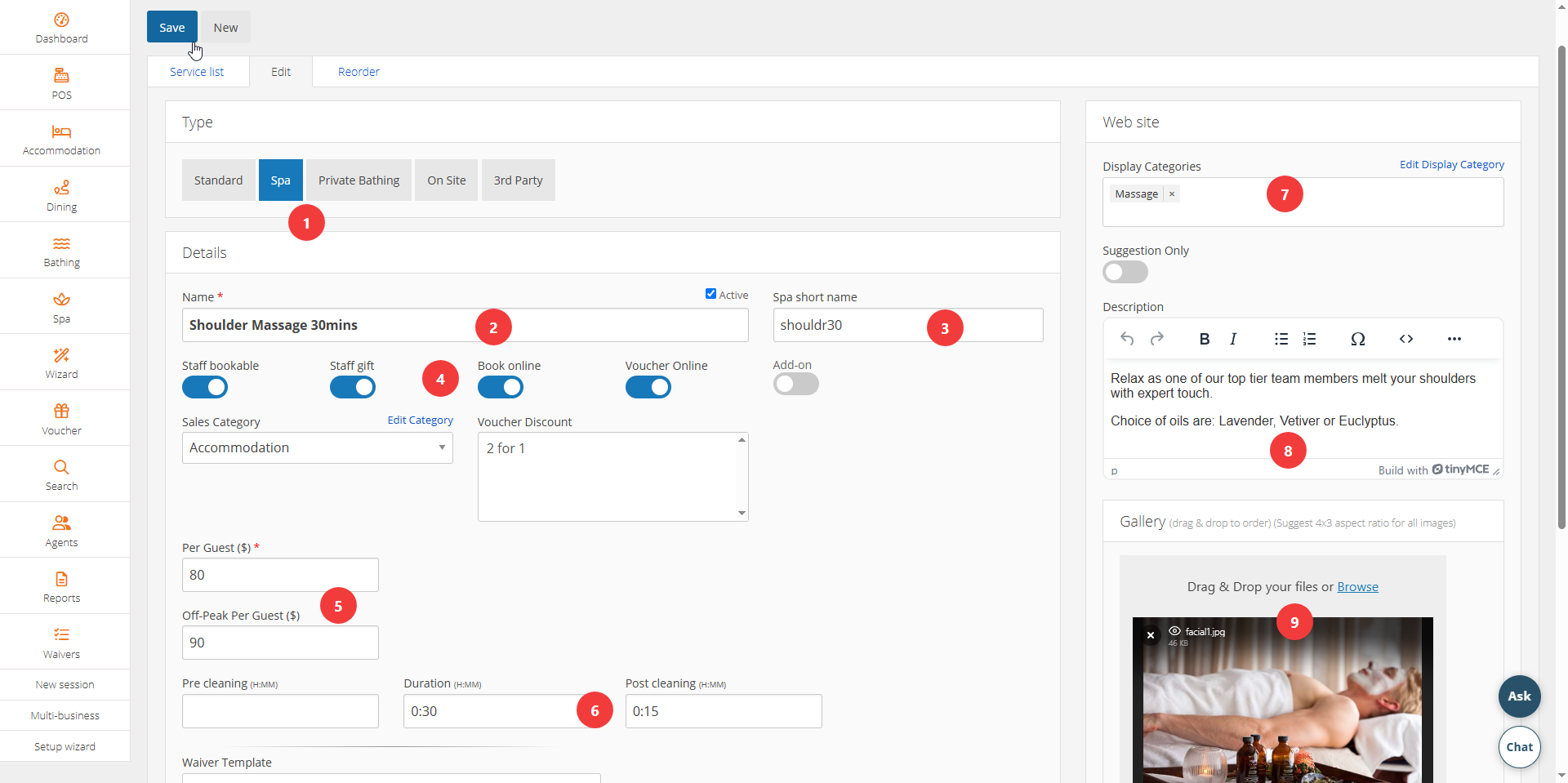This screenshot has height=783, width=1568.
Task: Select Standard service type
Action: tap(218, 180)
